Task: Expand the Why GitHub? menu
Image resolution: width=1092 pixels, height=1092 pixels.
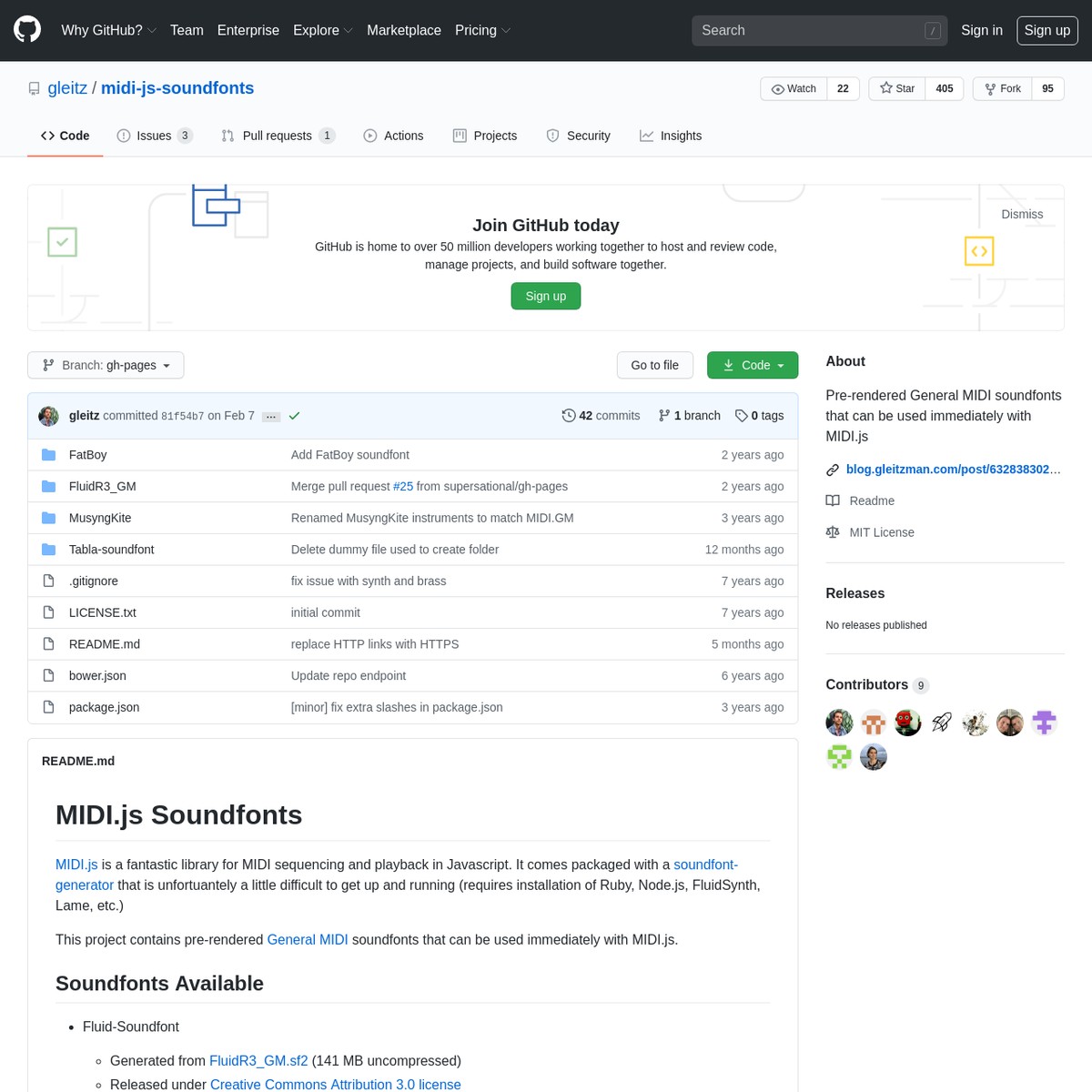Action: [108, 30]
